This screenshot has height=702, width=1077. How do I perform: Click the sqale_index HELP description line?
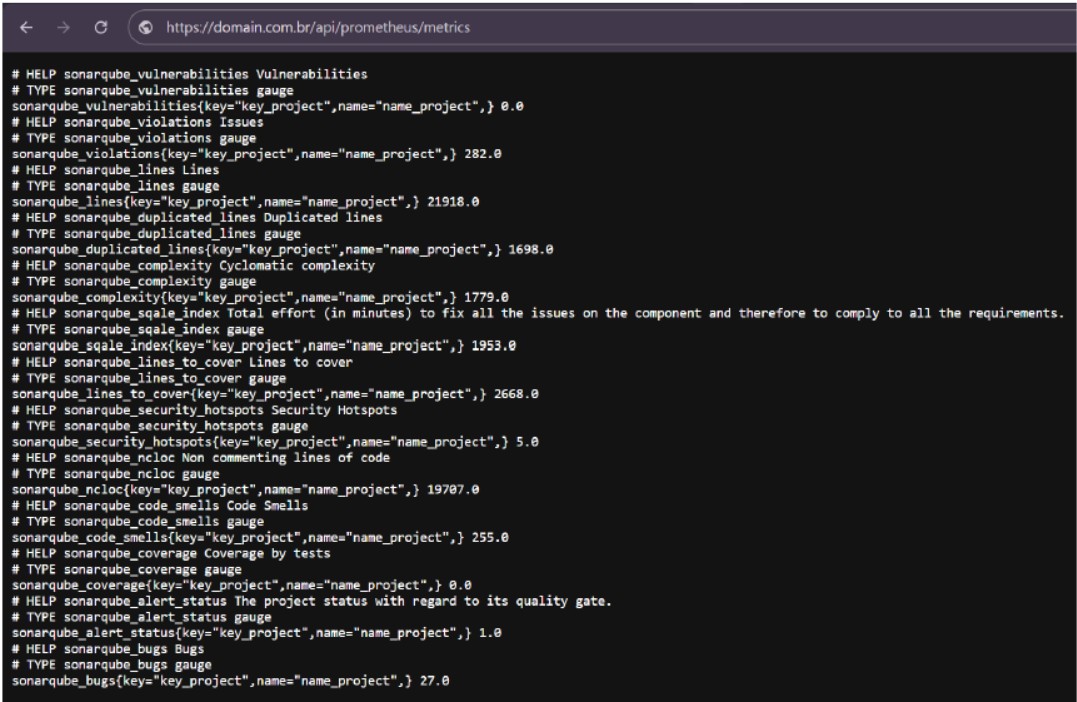click(x=537, y=314)
